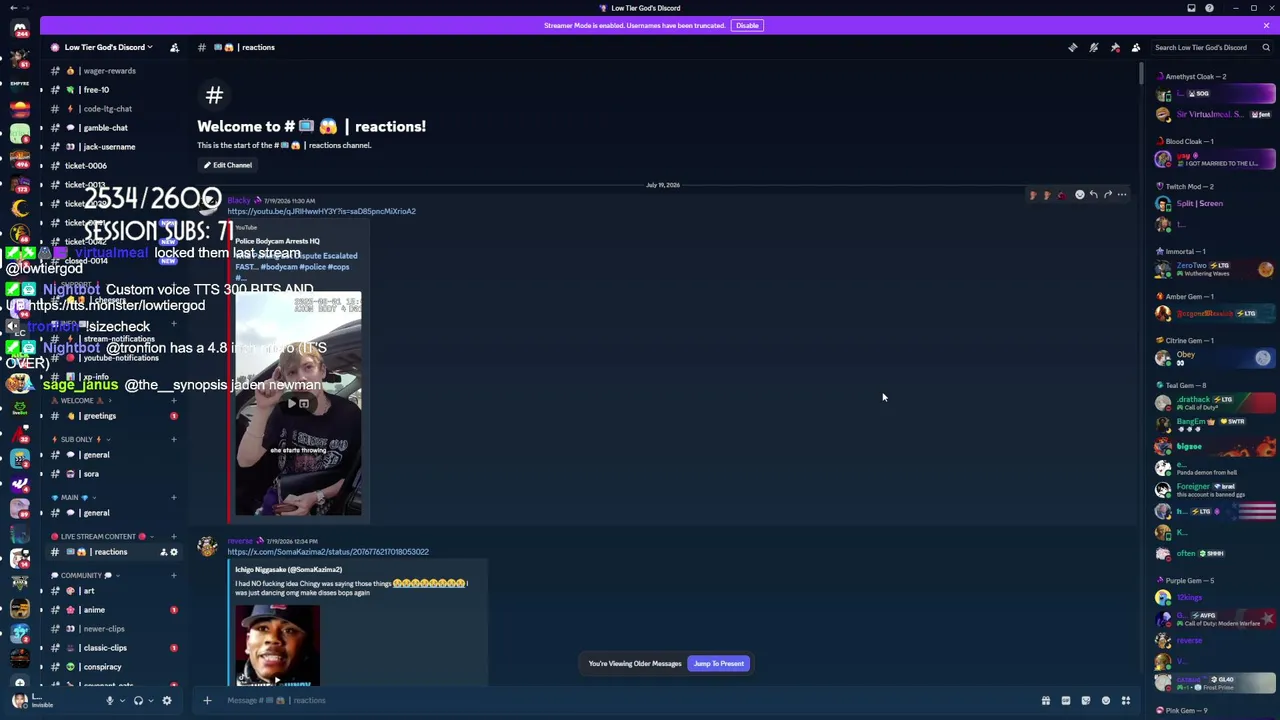
Task: Collapse the WELCOME category
Action: tap(80, 401)
